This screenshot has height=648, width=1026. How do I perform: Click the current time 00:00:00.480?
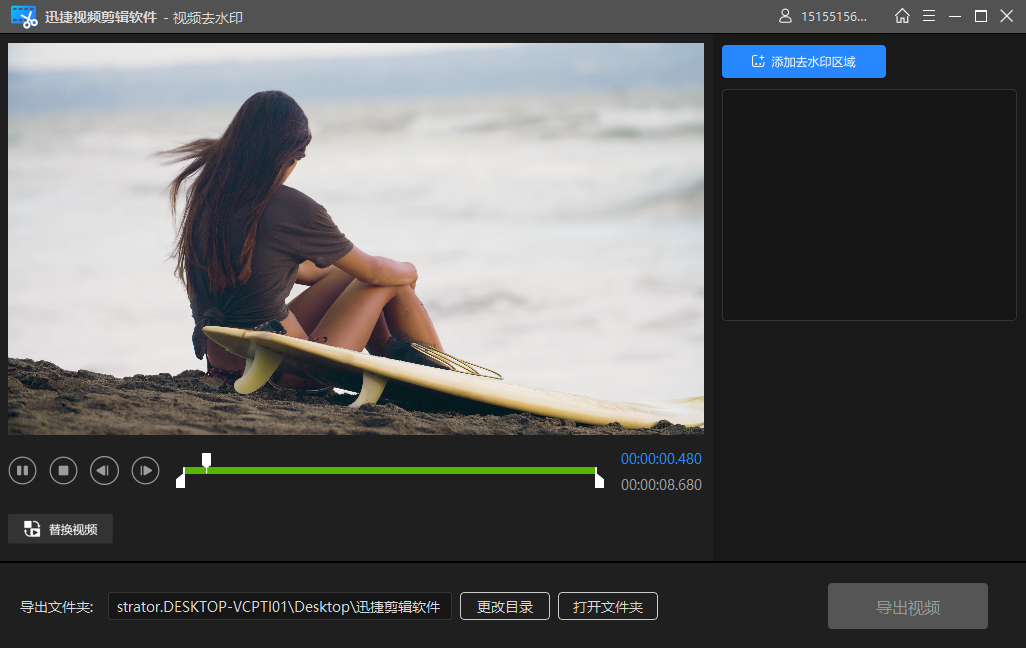[661, 459]
